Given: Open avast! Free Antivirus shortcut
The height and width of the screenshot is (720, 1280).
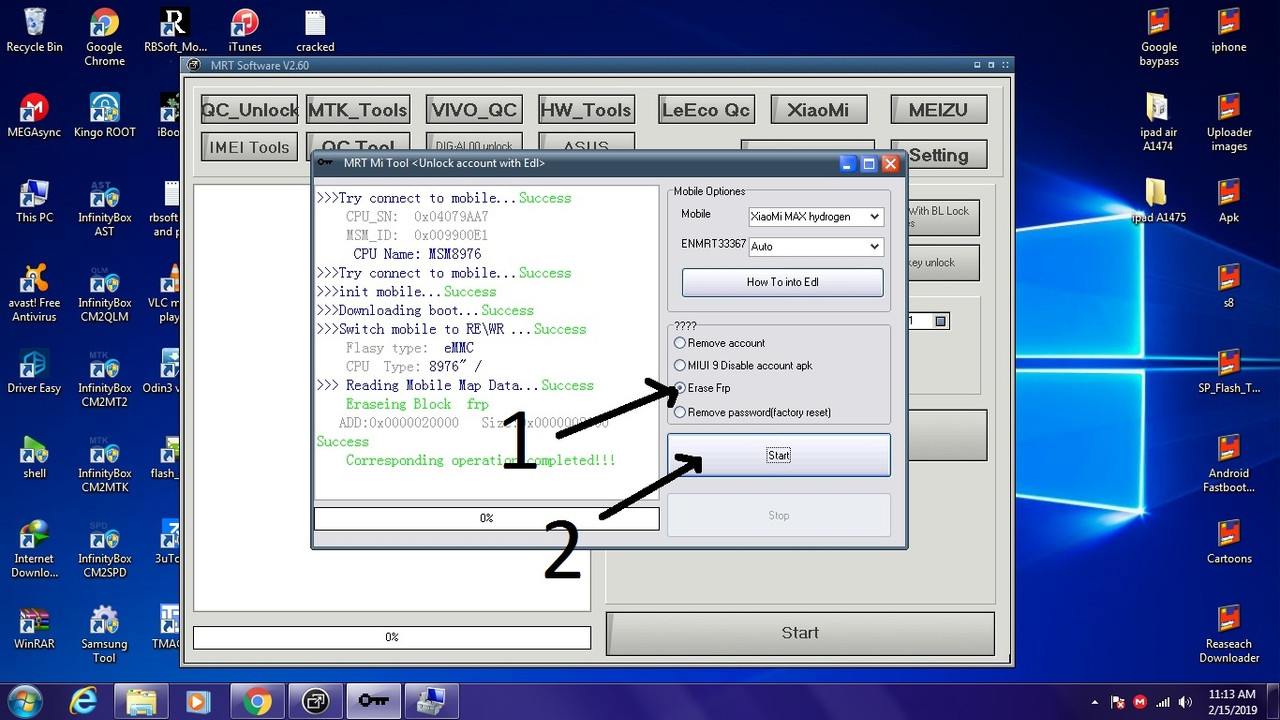Looking at the screenshot, I should (x=34, y=293).
